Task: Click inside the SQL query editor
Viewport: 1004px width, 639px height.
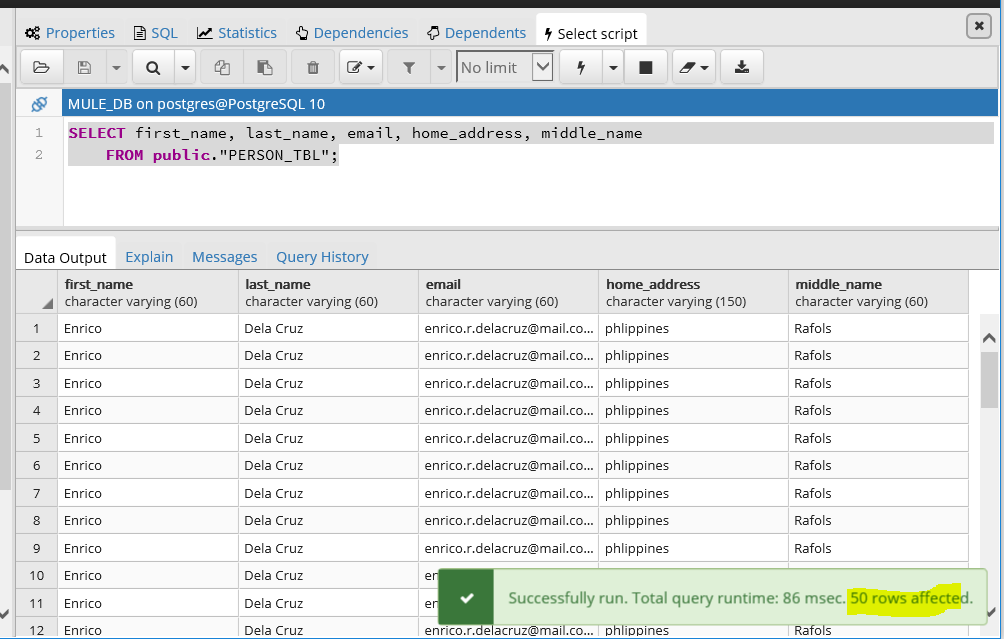Action: 500,190
